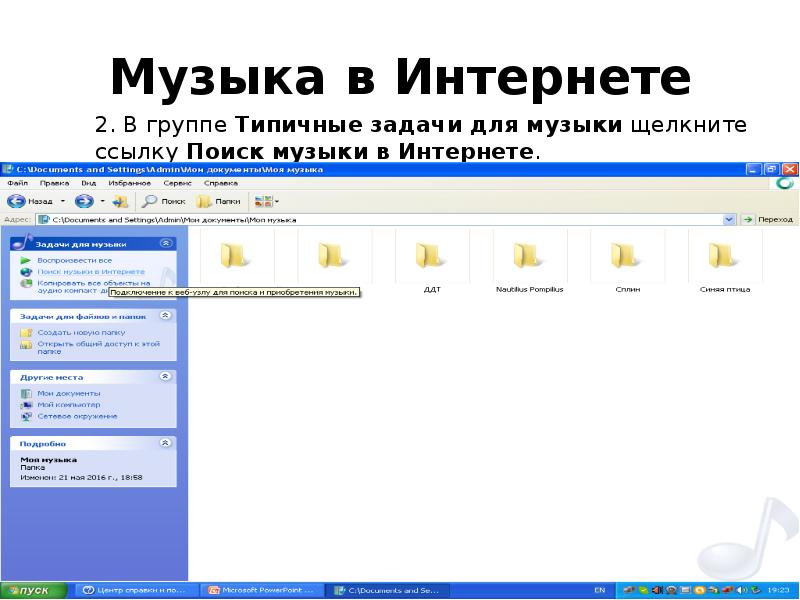Open the Сервис menu
This screenshot has width=800, height=600.
pyautogui.click(x=178, y=183)
